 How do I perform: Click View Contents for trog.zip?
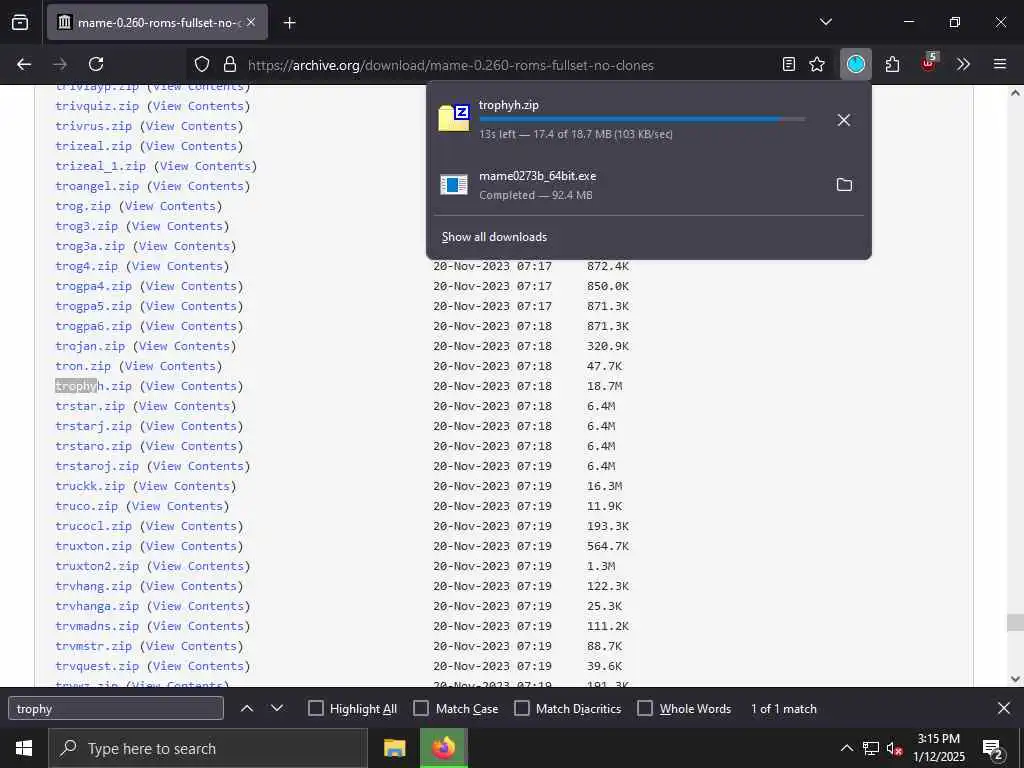point(170,206)
